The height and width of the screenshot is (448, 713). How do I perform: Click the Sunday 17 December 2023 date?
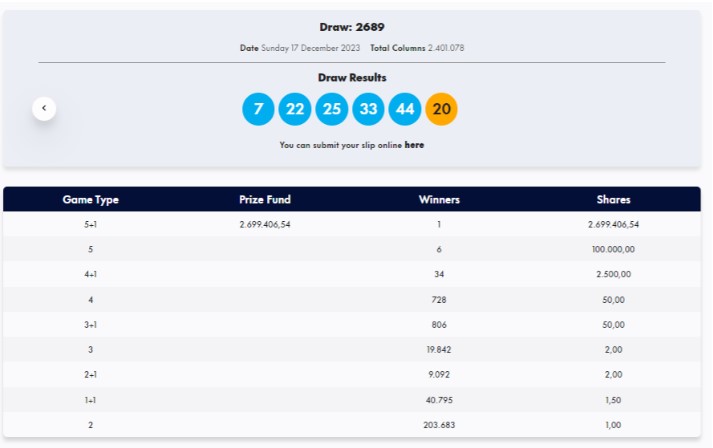310,48
